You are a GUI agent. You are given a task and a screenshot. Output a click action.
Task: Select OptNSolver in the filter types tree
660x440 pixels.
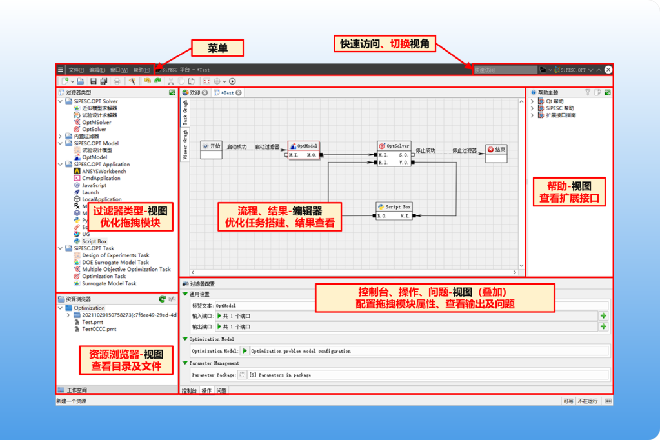point(97,123)
